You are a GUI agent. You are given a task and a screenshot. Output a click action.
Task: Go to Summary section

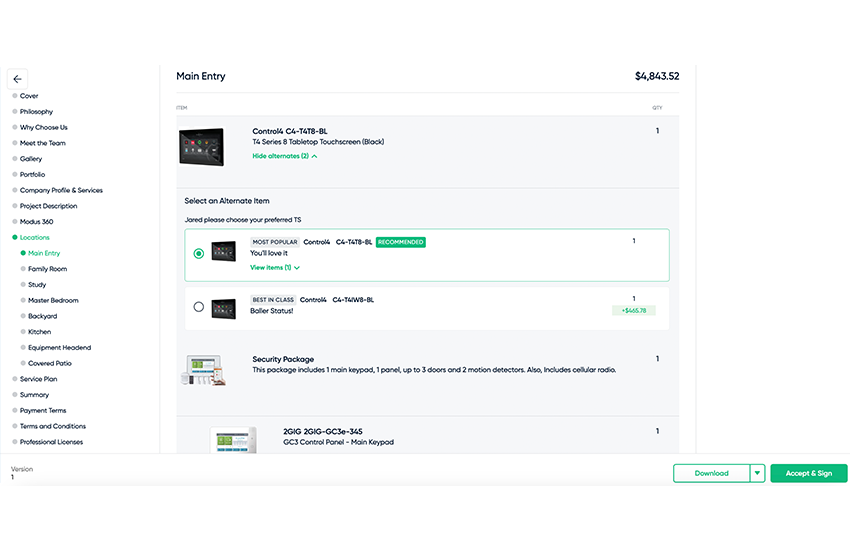point(34,394)
